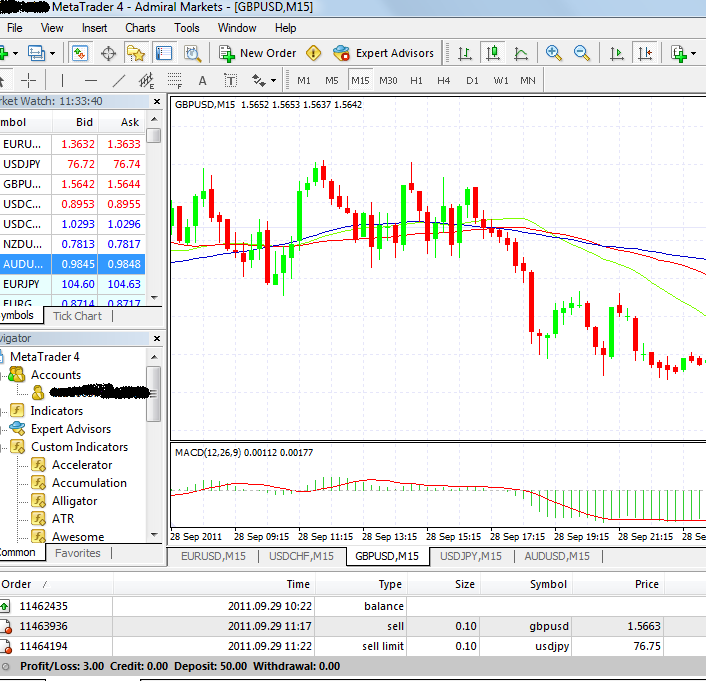Set timeframe to M1
Screen dimensions: 713x681
click(304, 80)
